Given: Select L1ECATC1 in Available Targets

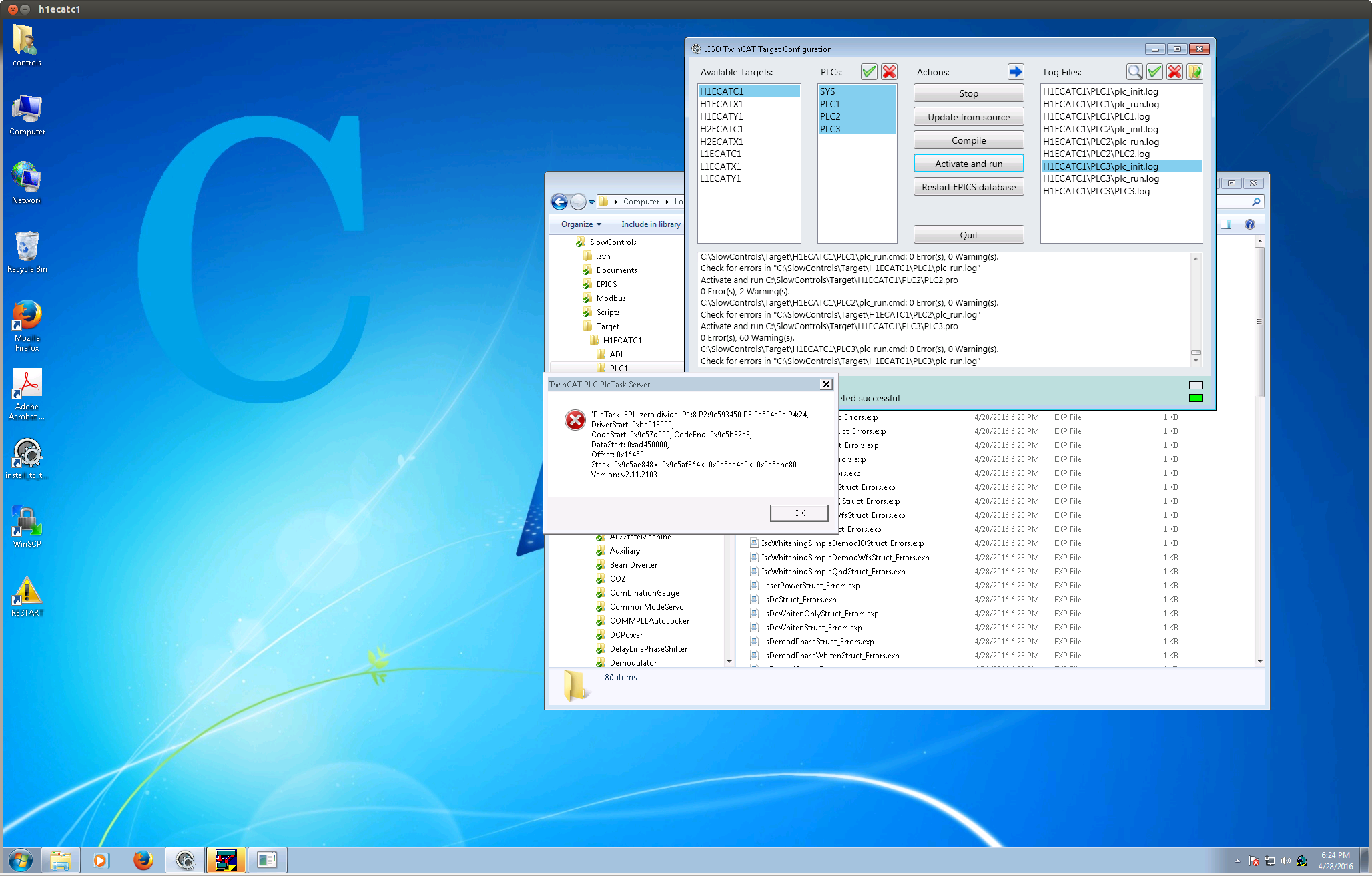Looking at the screenshot, I should (749, 154).
